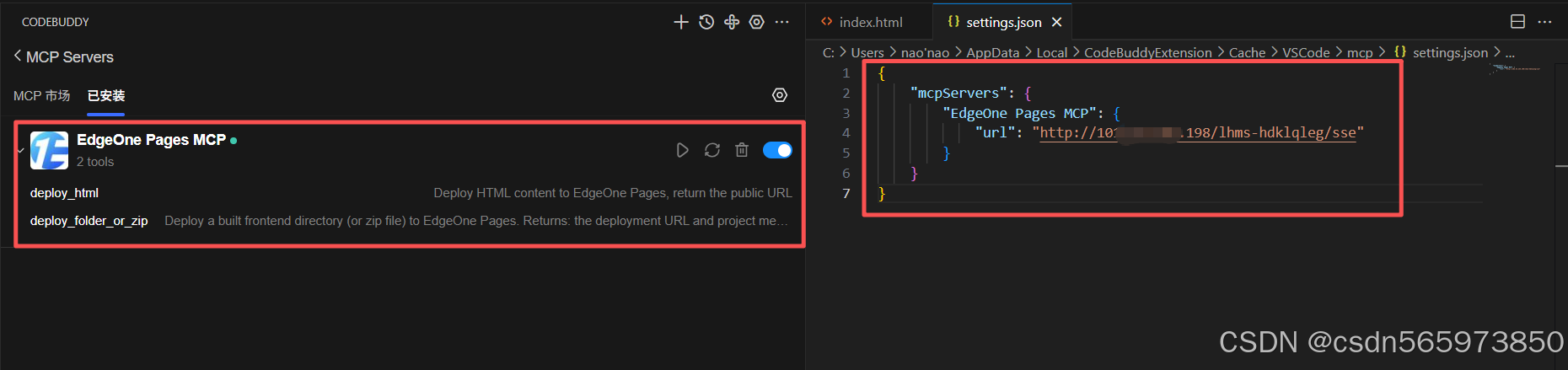Close the settings.json tab
Screen dimensions: 1568x370
pos(1056,22)
